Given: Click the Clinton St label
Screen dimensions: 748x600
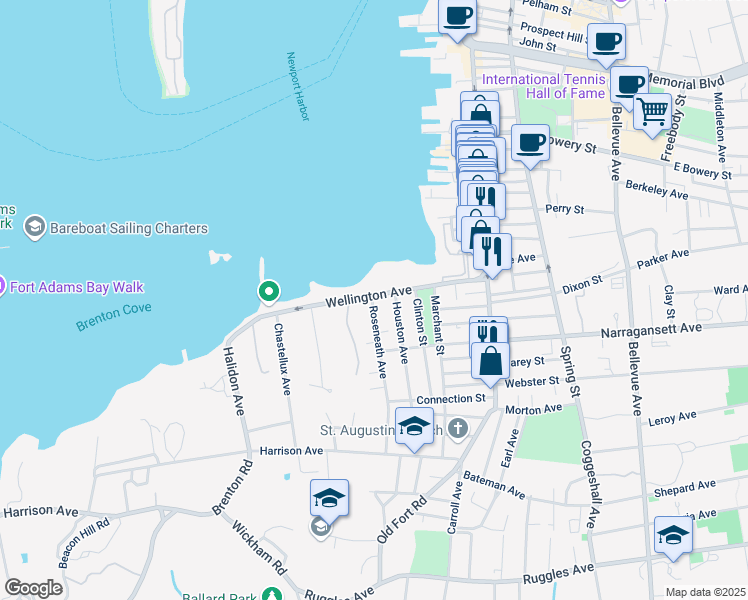Looking at the screenshot, I should coord(420,322).
